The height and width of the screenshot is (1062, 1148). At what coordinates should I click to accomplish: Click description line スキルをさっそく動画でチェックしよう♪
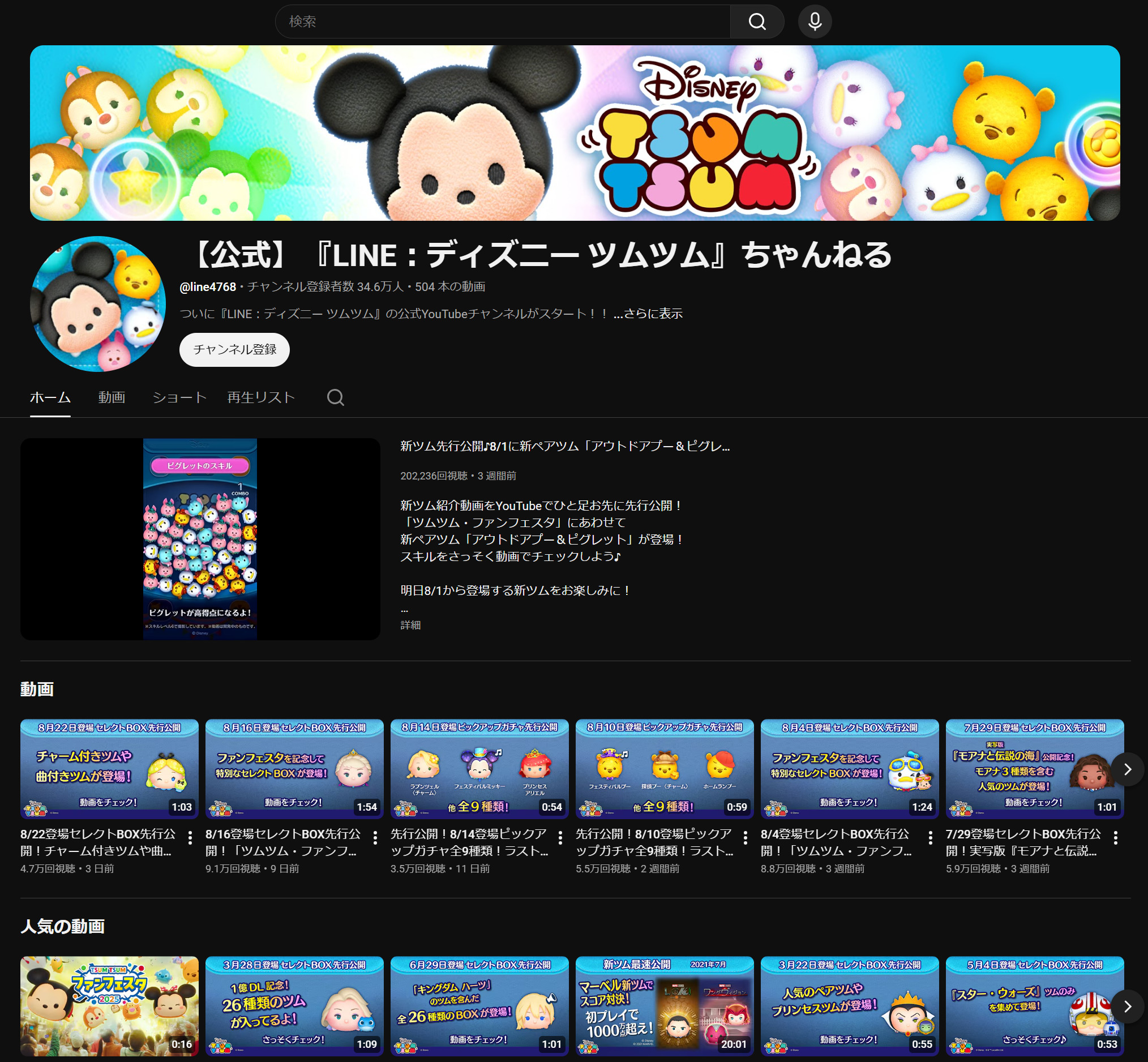(510, 556)
